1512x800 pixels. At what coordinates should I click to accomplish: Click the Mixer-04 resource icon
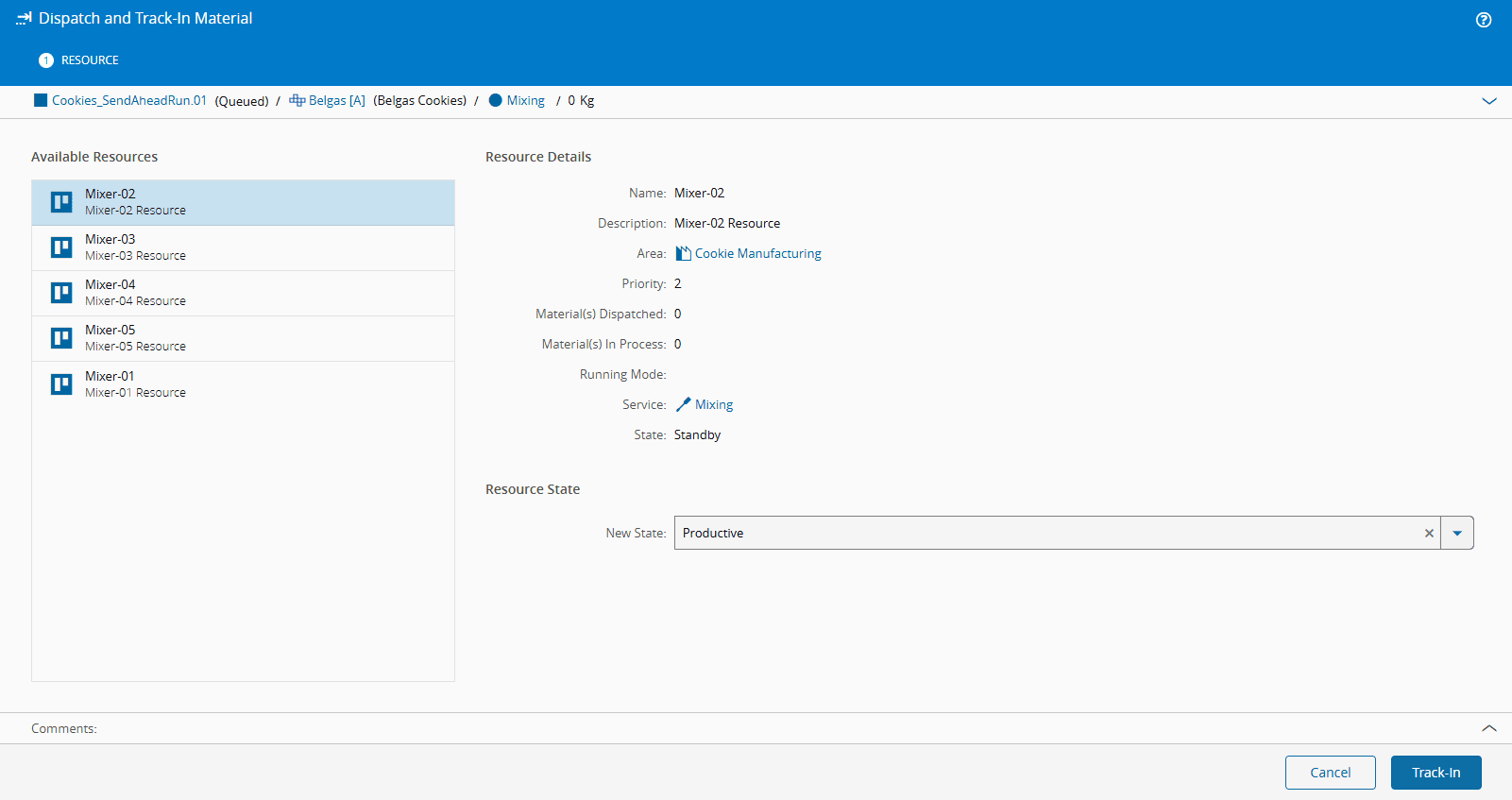pyautogui.click(x=61, y=293)
